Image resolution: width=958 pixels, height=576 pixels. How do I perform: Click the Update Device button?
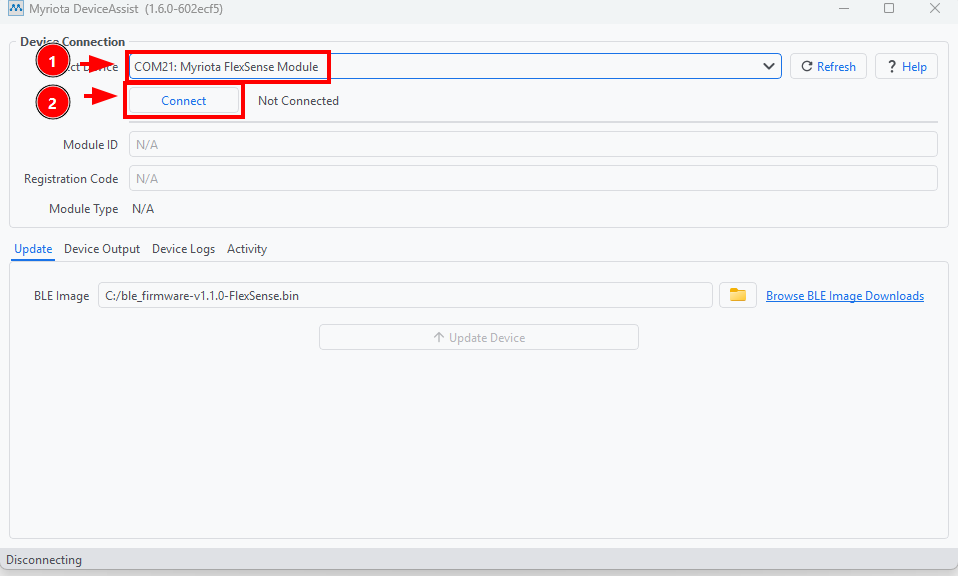click(x=478, y=337)
